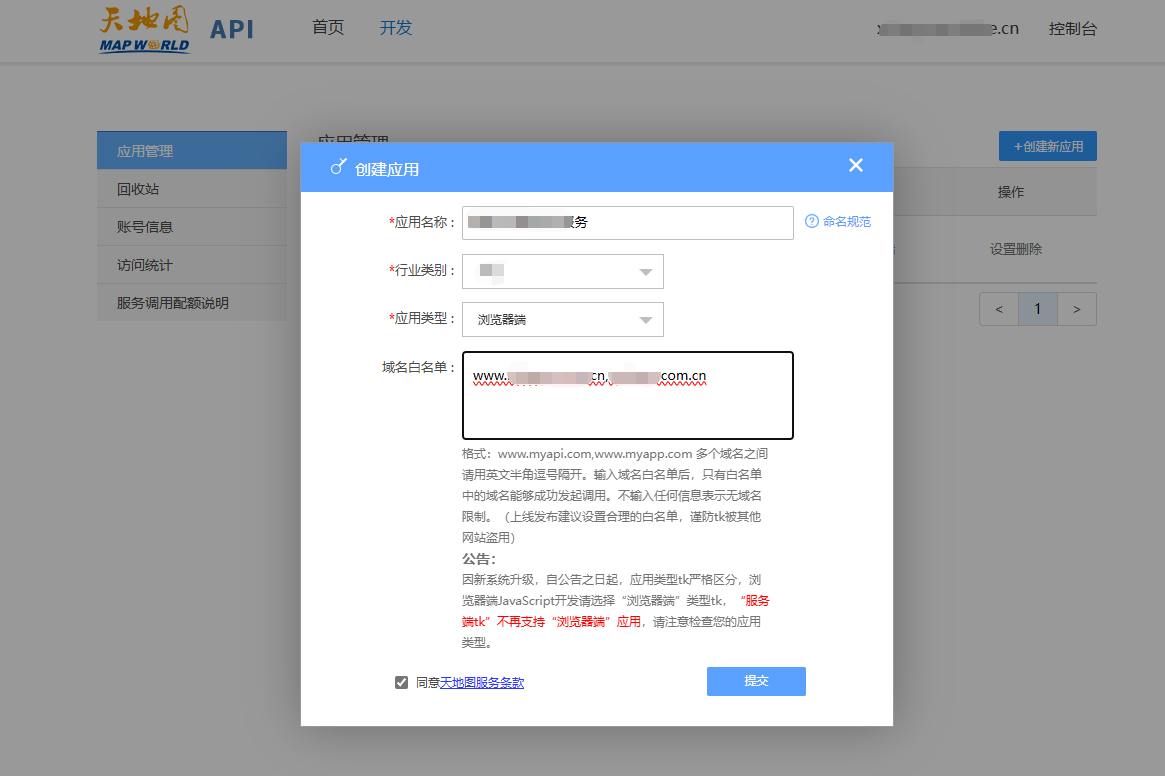Viewport: 1165px width, 776px height.
Task: Close the 创建应用 dialog with X
Action: click(855, 166)
